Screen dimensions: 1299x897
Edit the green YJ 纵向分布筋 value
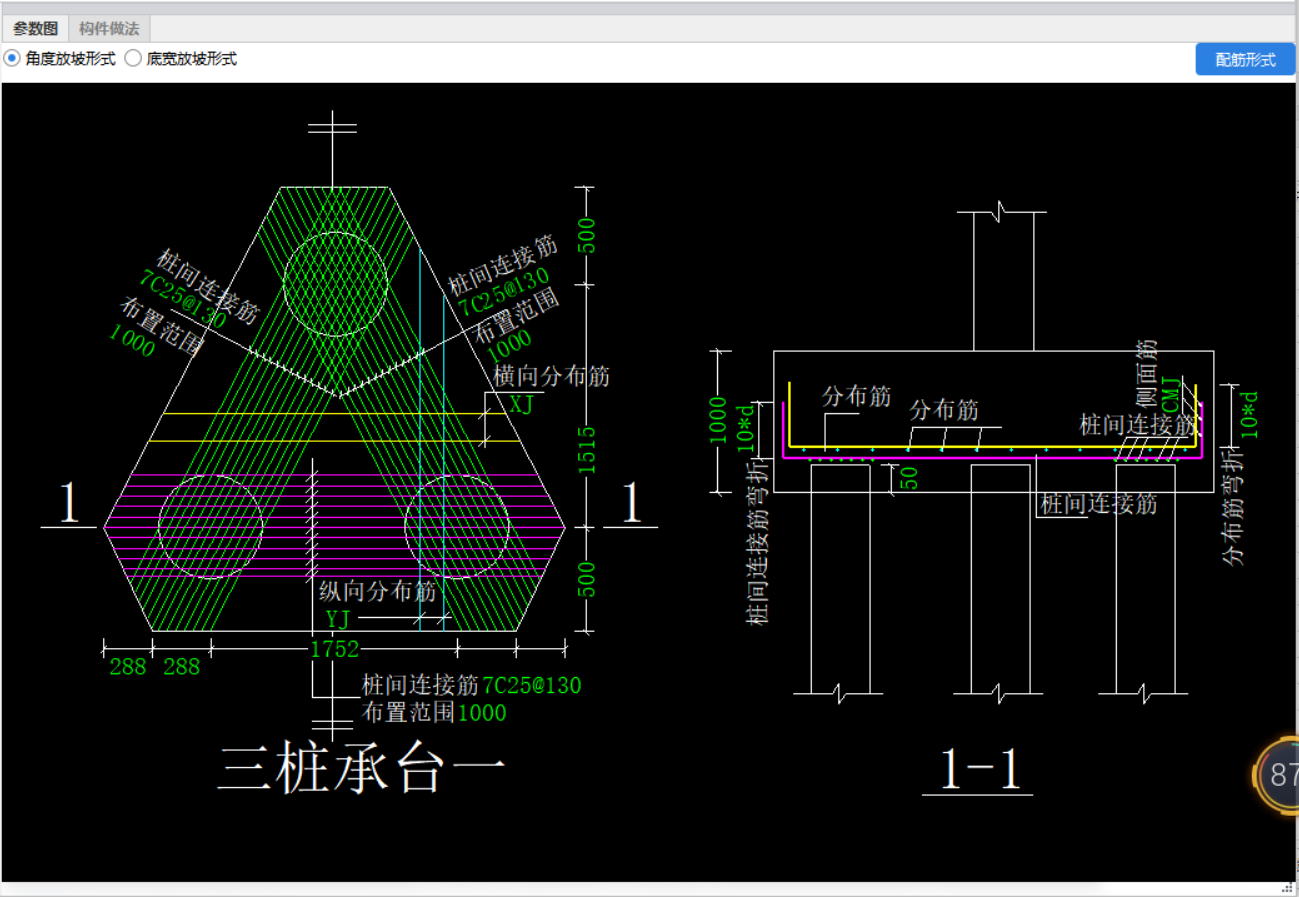coord(339,620)
